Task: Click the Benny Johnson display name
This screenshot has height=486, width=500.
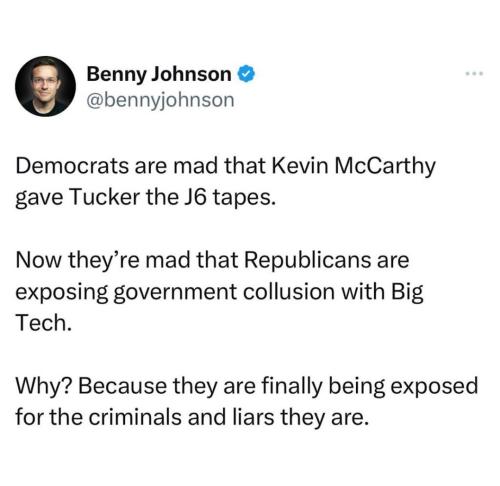Action: 159,74
